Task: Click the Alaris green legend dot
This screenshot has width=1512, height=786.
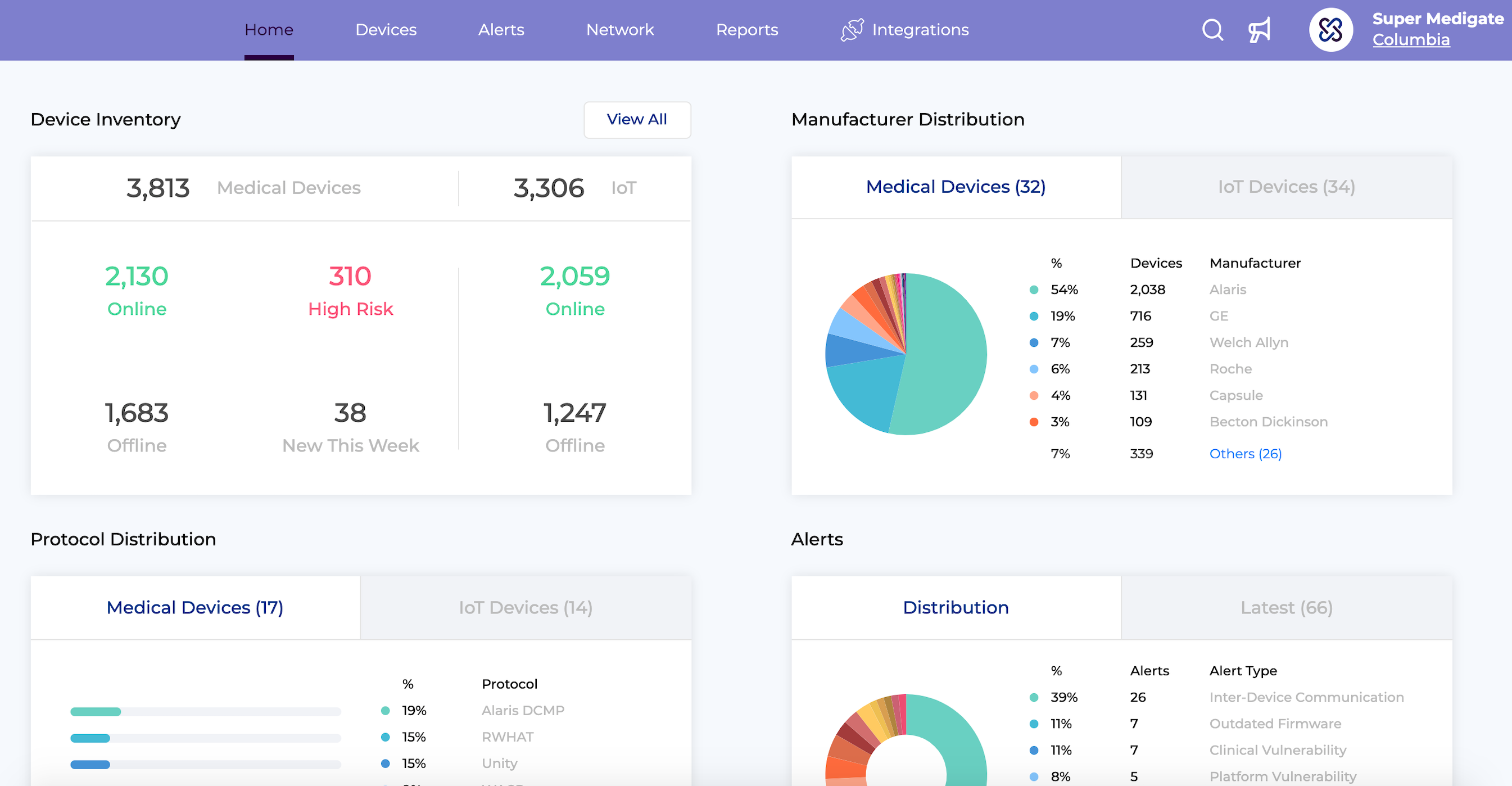Action: (1034, 290)
